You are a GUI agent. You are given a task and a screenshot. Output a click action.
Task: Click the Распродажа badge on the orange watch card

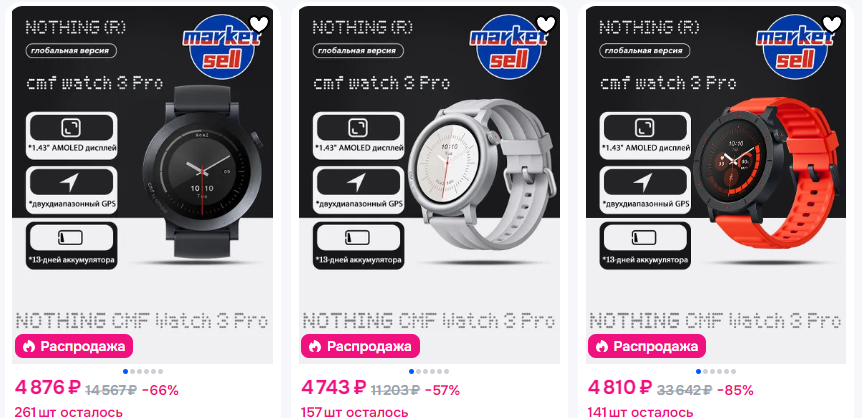[x=647, y=347]
